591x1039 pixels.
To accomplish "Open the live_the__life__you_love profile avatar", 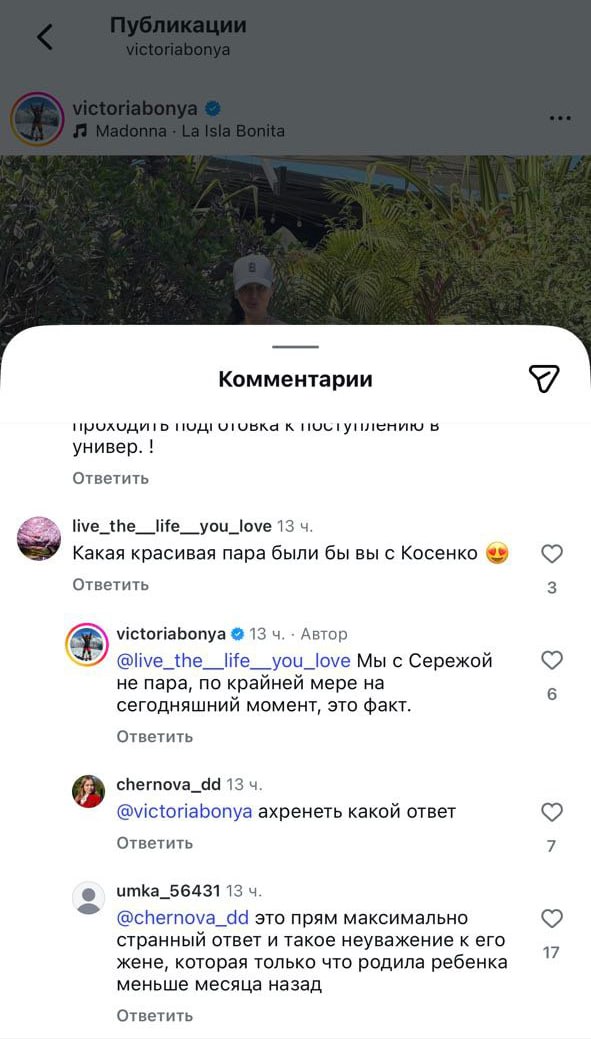I will click(x=38, y=539).
